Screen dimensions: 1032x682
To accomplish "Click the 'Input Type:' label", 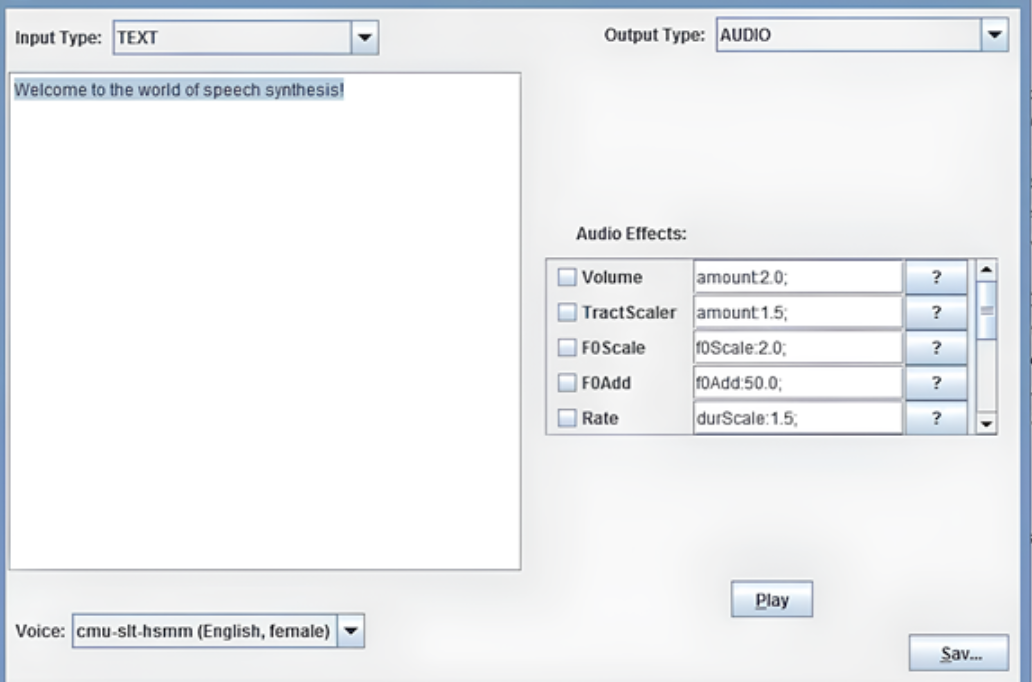I will [59, 38].
